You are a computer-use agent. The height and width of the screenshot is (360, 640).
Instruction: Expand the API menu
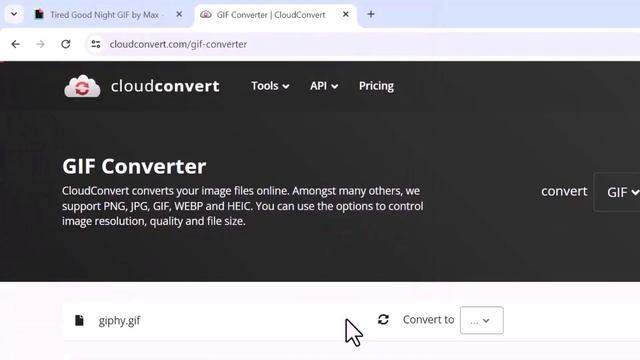point(324,86)
